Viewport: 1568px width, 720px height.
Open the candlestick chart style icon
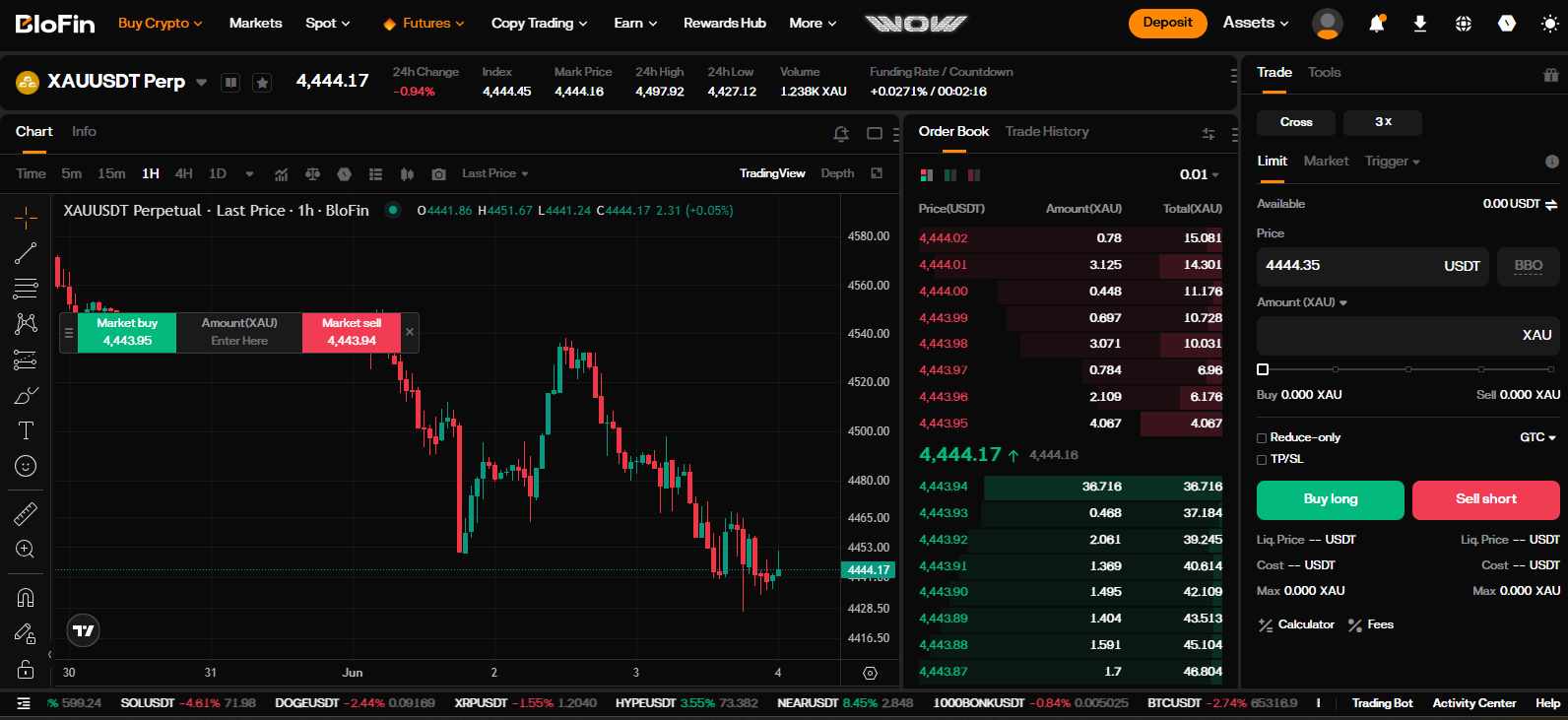pos(407,174)
